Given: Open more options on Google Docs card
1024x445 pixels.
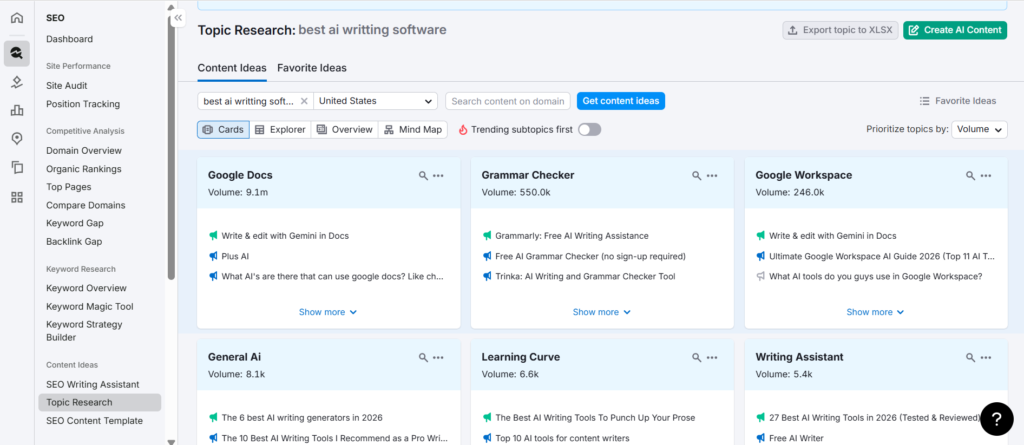Looking at the screenshot, I should 438,176.
